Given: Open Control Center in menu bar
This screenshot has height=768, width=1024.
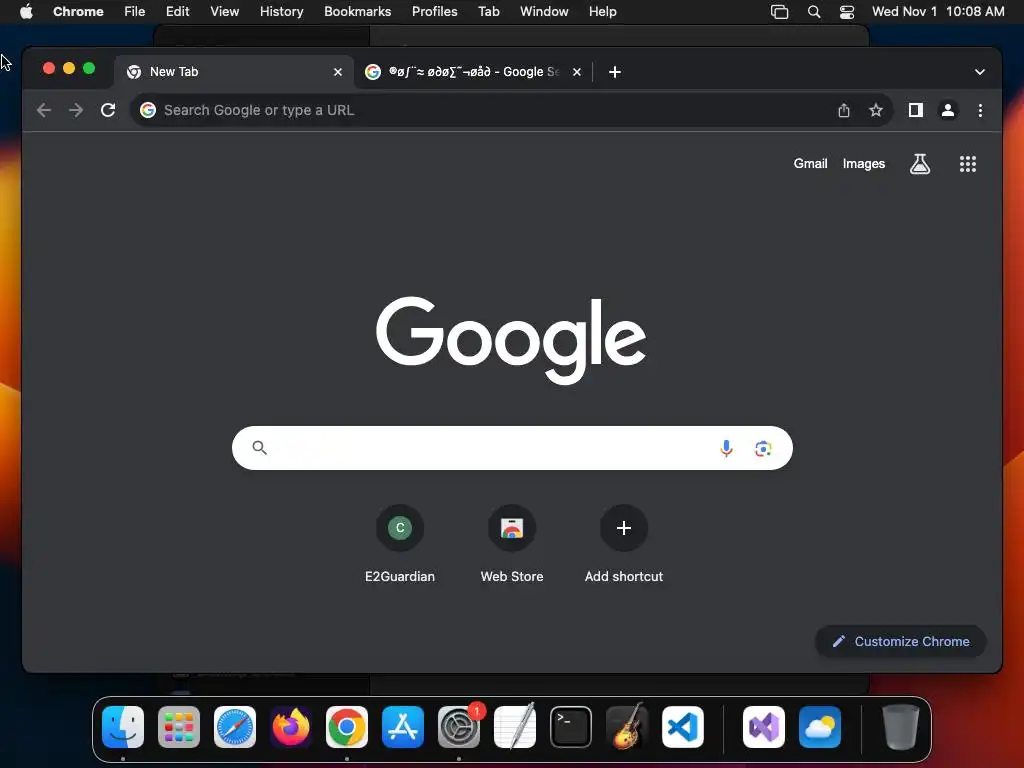Looking at the screenshot, I should tap(847, 12).
